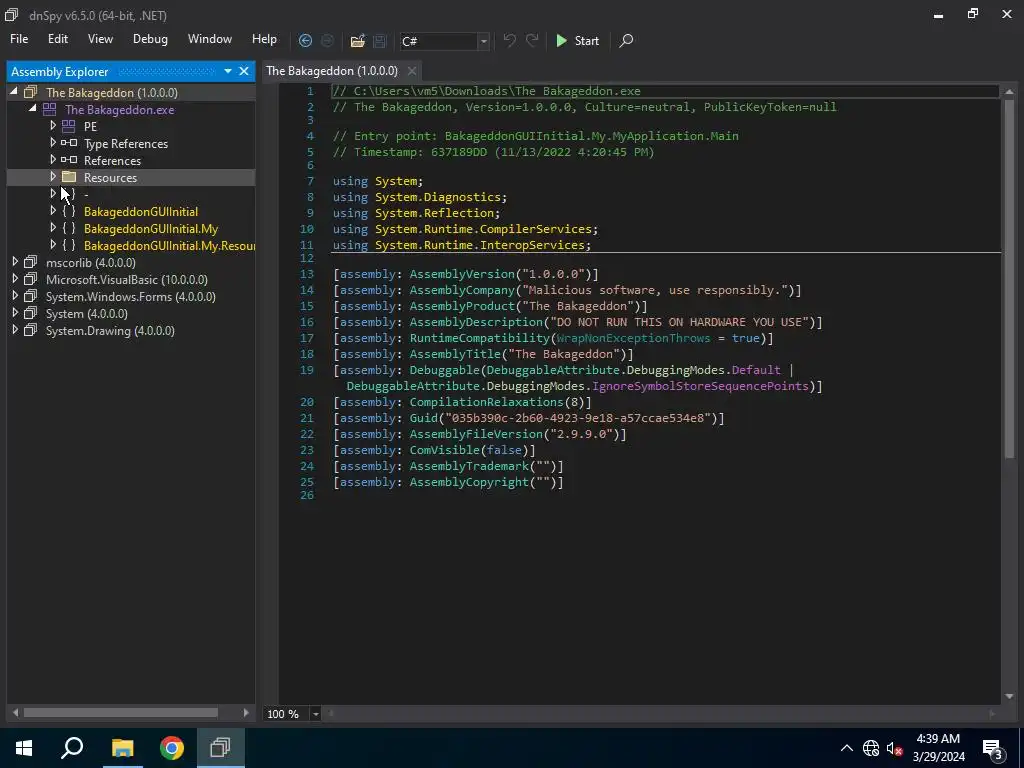Open the View menu
Viewport: 1024px width, 768px height.
pos(100,39)
